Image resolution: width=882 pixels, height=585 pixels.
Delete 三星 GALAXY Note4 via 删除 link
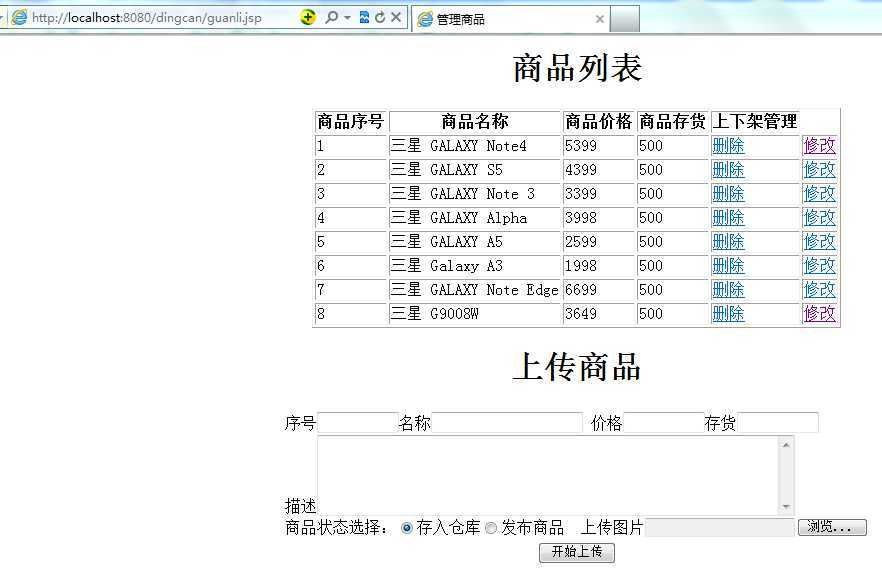click(728, 146)
